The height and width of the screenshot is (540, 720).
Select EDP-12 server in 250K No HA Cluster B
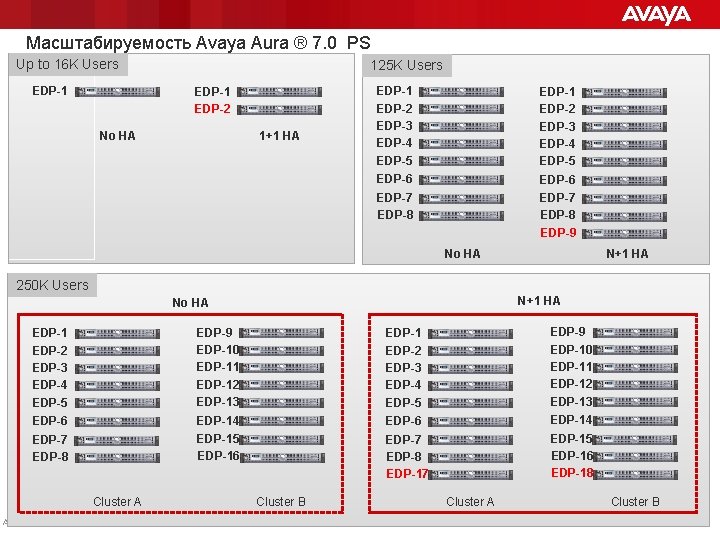tap(281, 385)
